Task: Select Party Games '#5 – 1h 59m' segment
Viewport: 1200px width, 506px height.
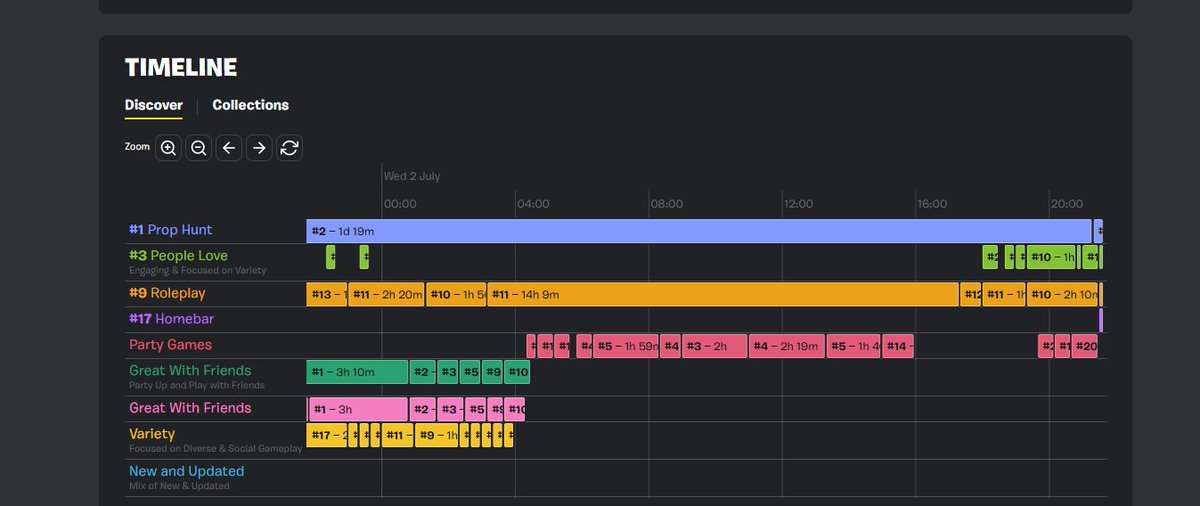Action: pyautogui.click(x=626, y=346)
